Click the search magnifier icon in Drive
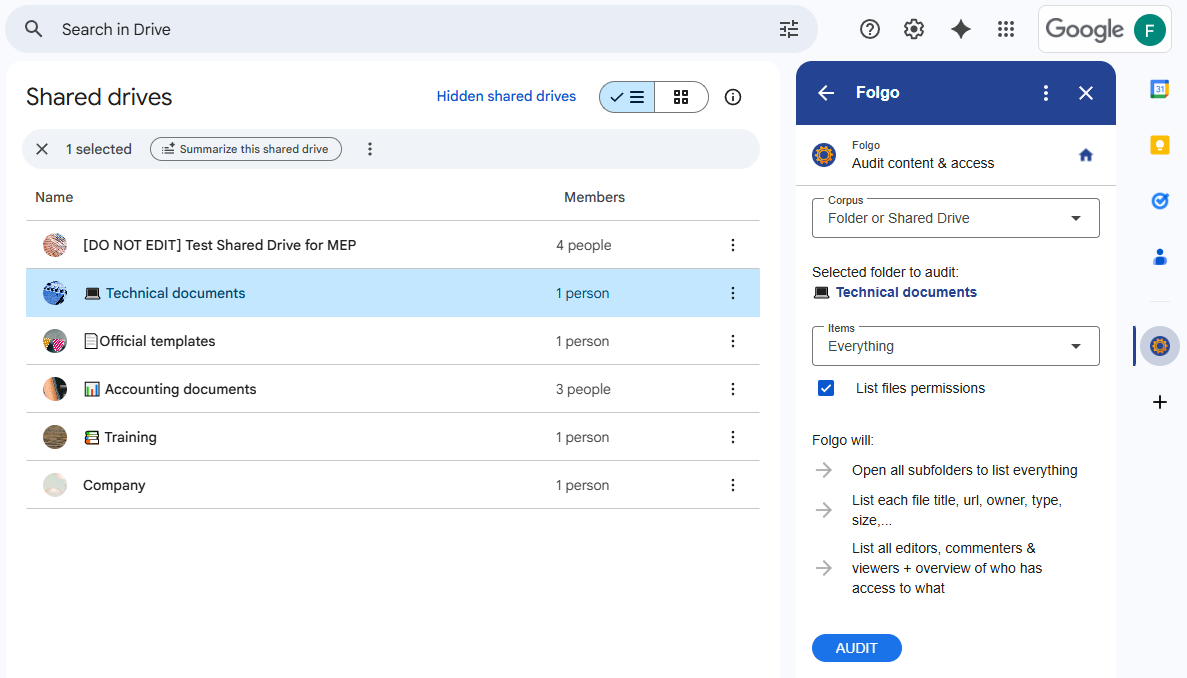The image size is (1187, 678). click(33, 29)
